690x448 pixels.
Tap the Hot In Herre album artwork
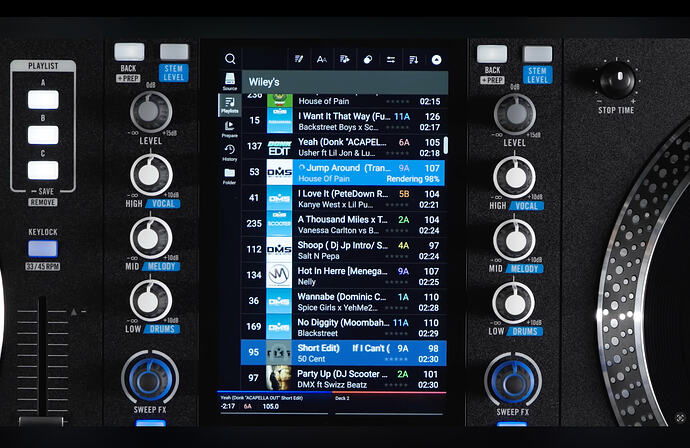(x=279, y=276)
